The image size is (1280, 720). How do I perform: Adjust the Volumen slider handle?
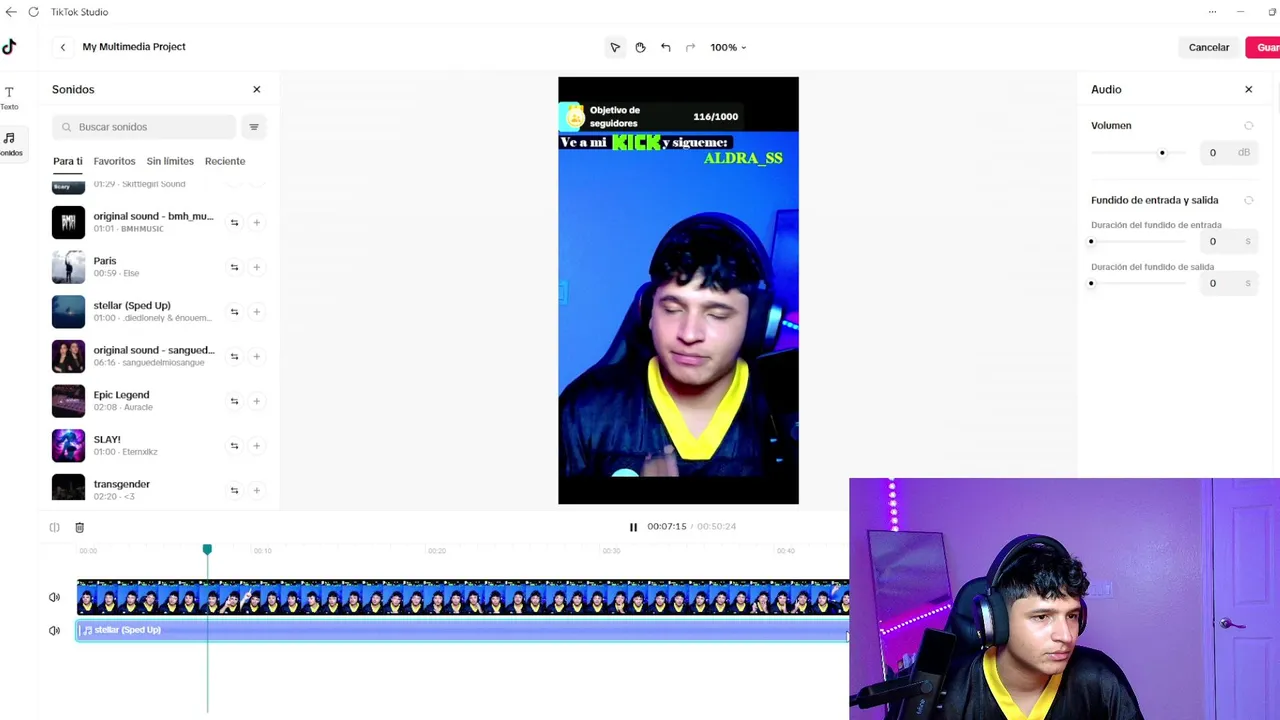point(1162,153)
